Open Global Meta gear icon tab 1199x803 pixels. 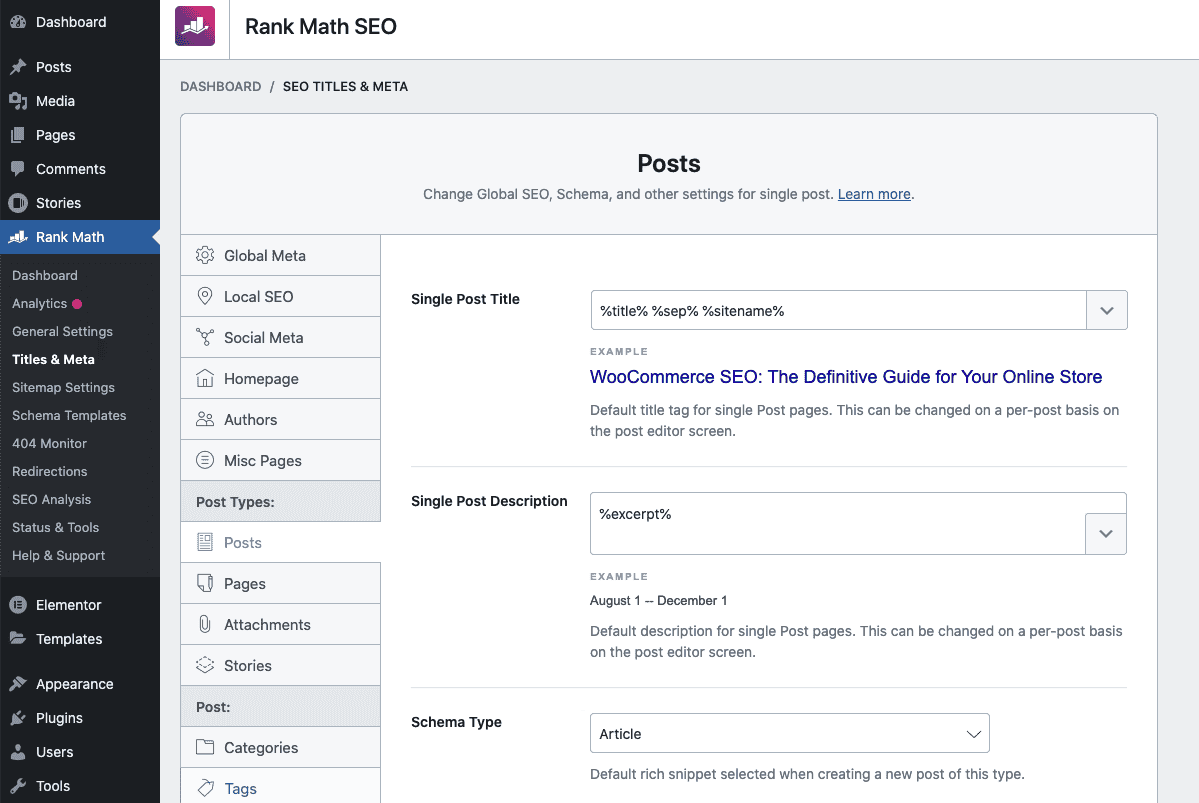click(205, 255)
